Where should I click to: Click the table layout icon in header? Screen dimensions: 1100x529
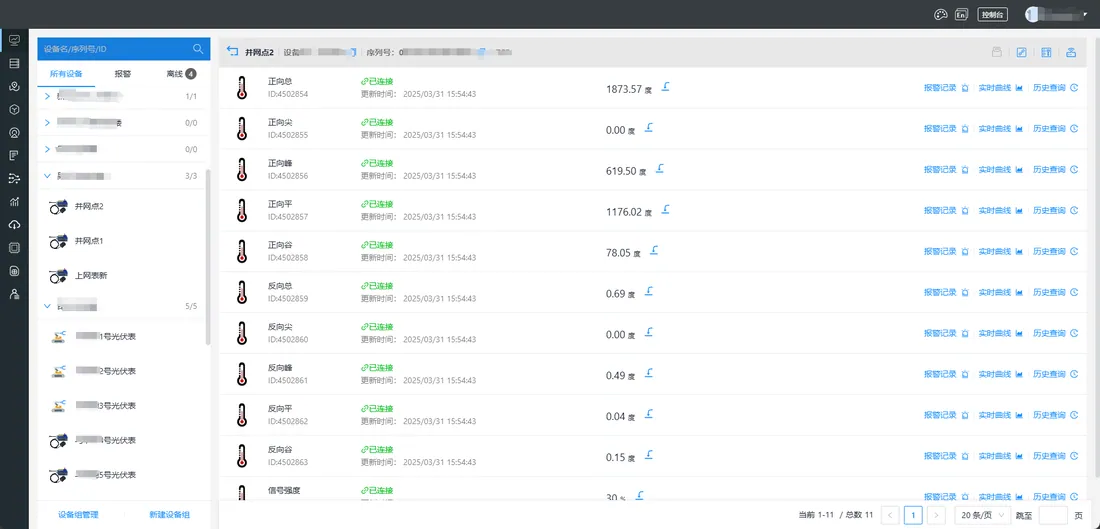pos(1046,53)
